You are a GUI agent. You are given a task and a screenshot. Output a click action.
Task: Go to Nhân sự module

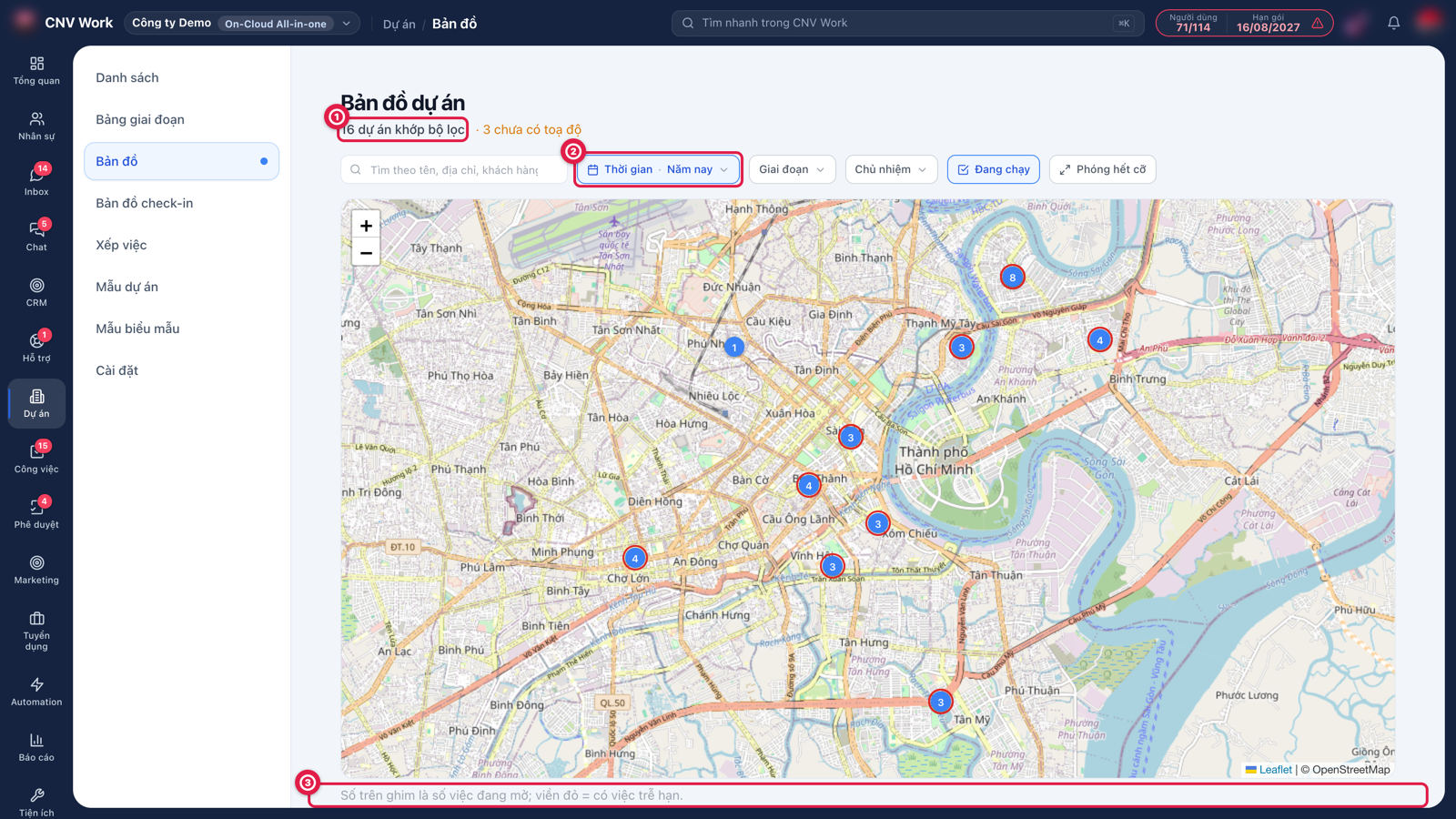click(36, 126)
